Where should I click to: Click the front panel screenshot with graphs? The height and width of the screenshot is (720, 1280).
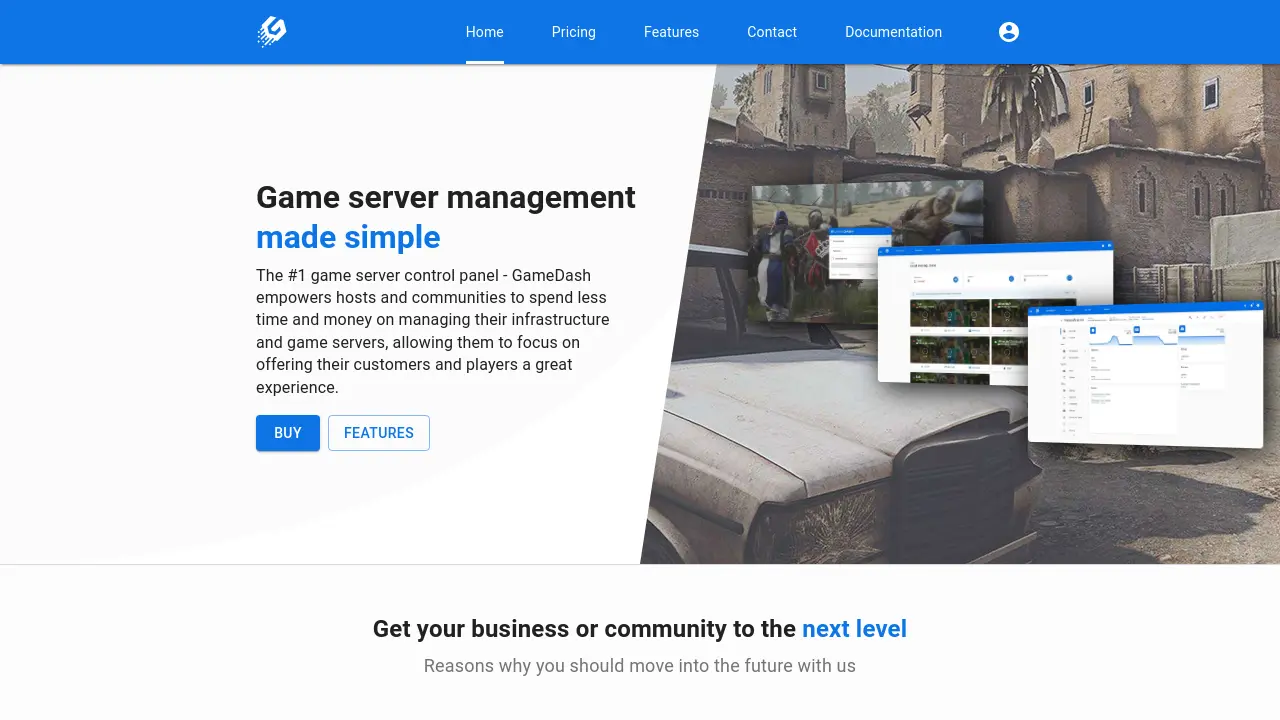[x=1146, y=373]
